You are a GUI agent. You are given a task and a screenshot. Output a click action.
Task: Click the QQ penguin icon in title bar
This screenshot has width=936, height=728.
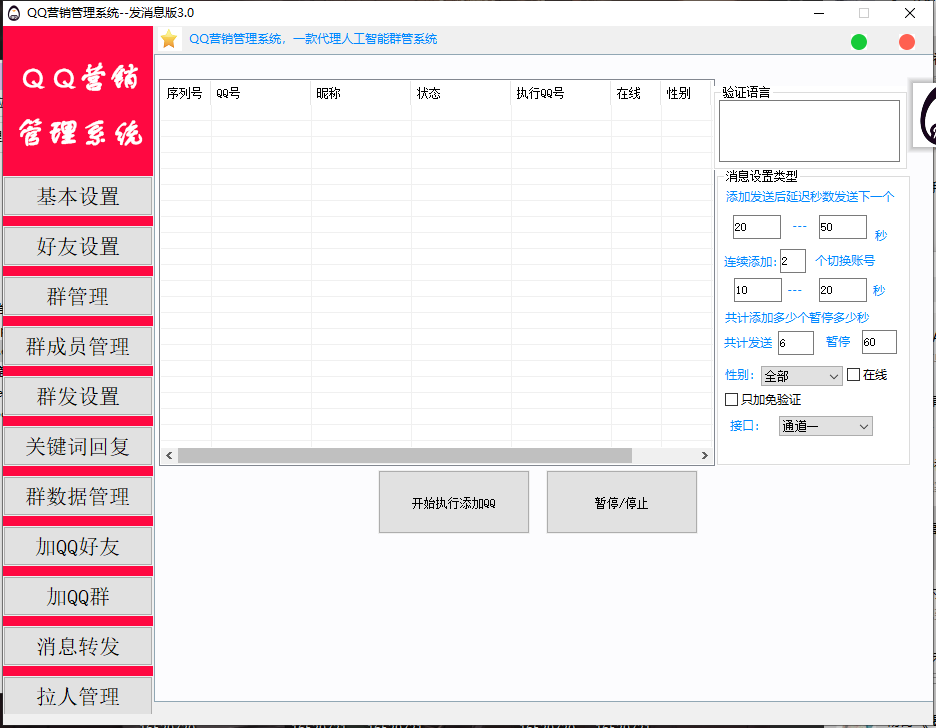pos(14,13)
